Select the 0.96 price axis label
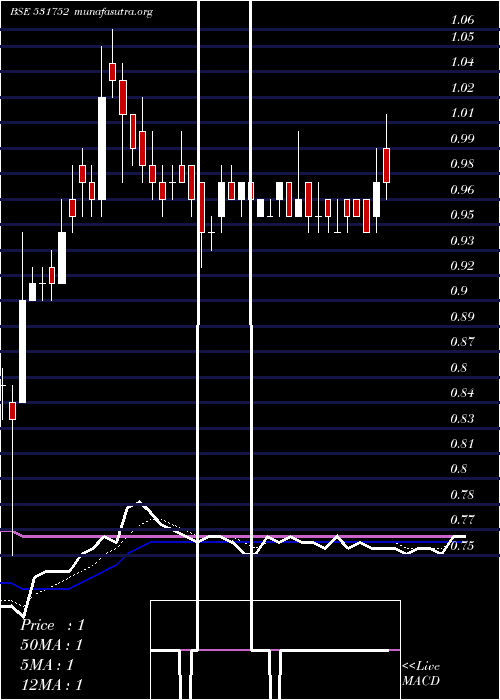The image size is (500, 700). tap(462, 190)
